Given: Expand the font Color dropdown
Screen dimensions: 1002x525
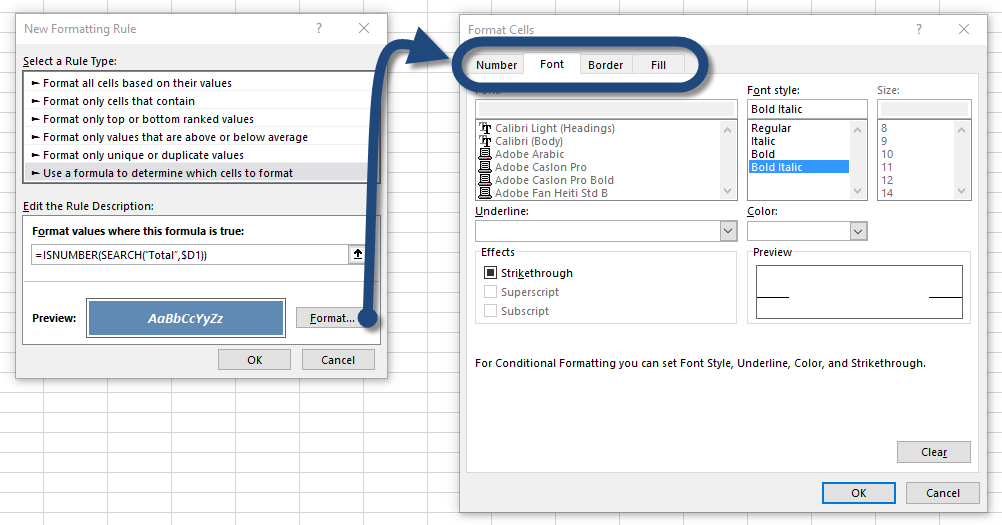Looking at the screenshot, I should click(x=857, y=231).
